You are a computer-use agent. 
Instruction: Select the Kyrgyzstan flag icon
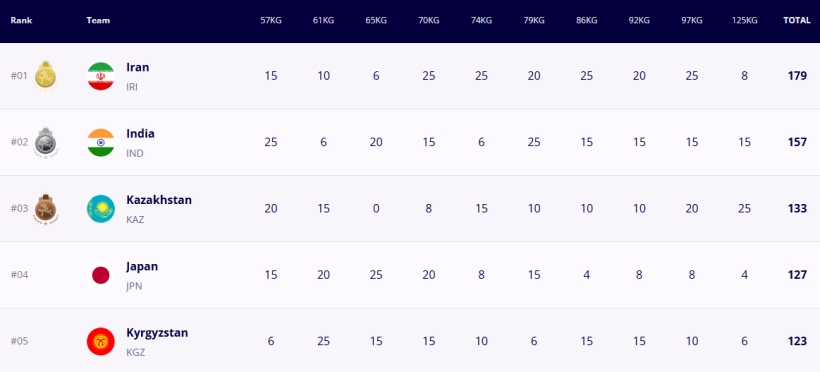click(100, 341)
